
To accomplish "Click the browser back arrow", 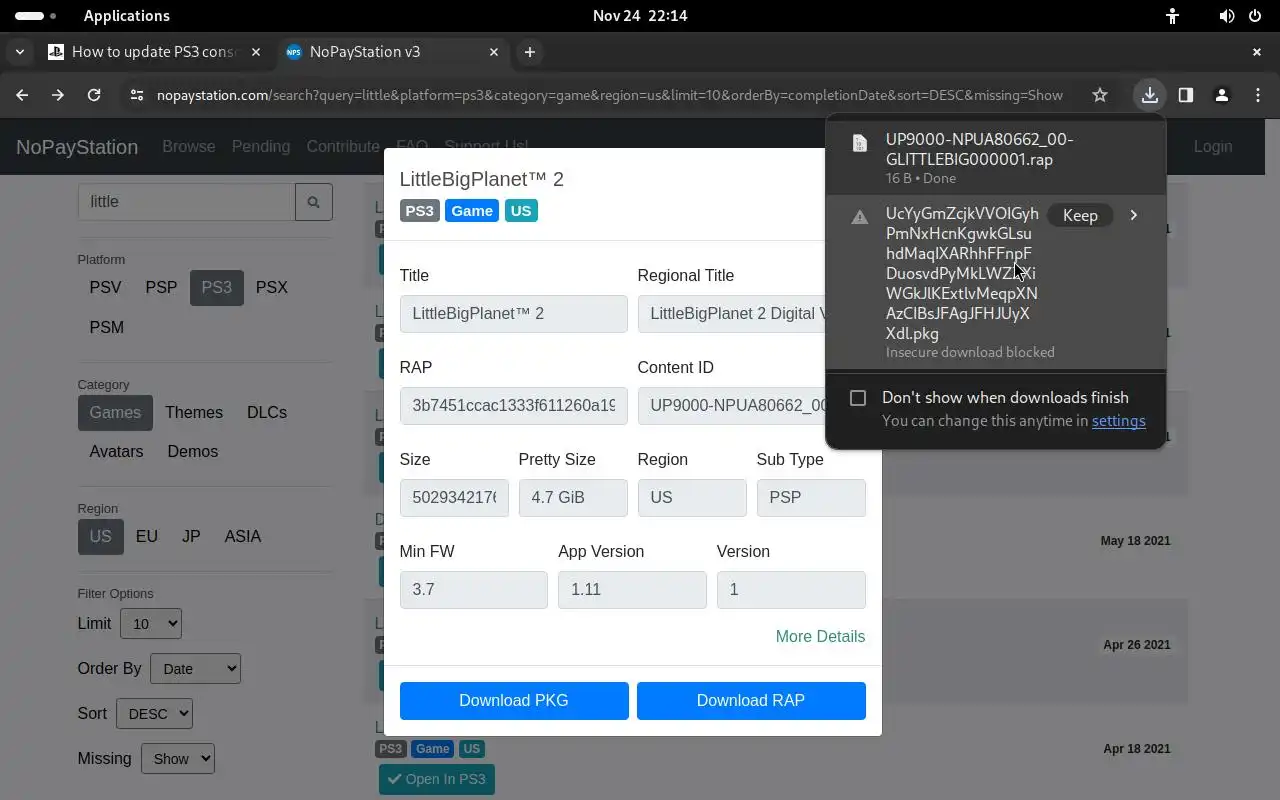I will point(22,95).
